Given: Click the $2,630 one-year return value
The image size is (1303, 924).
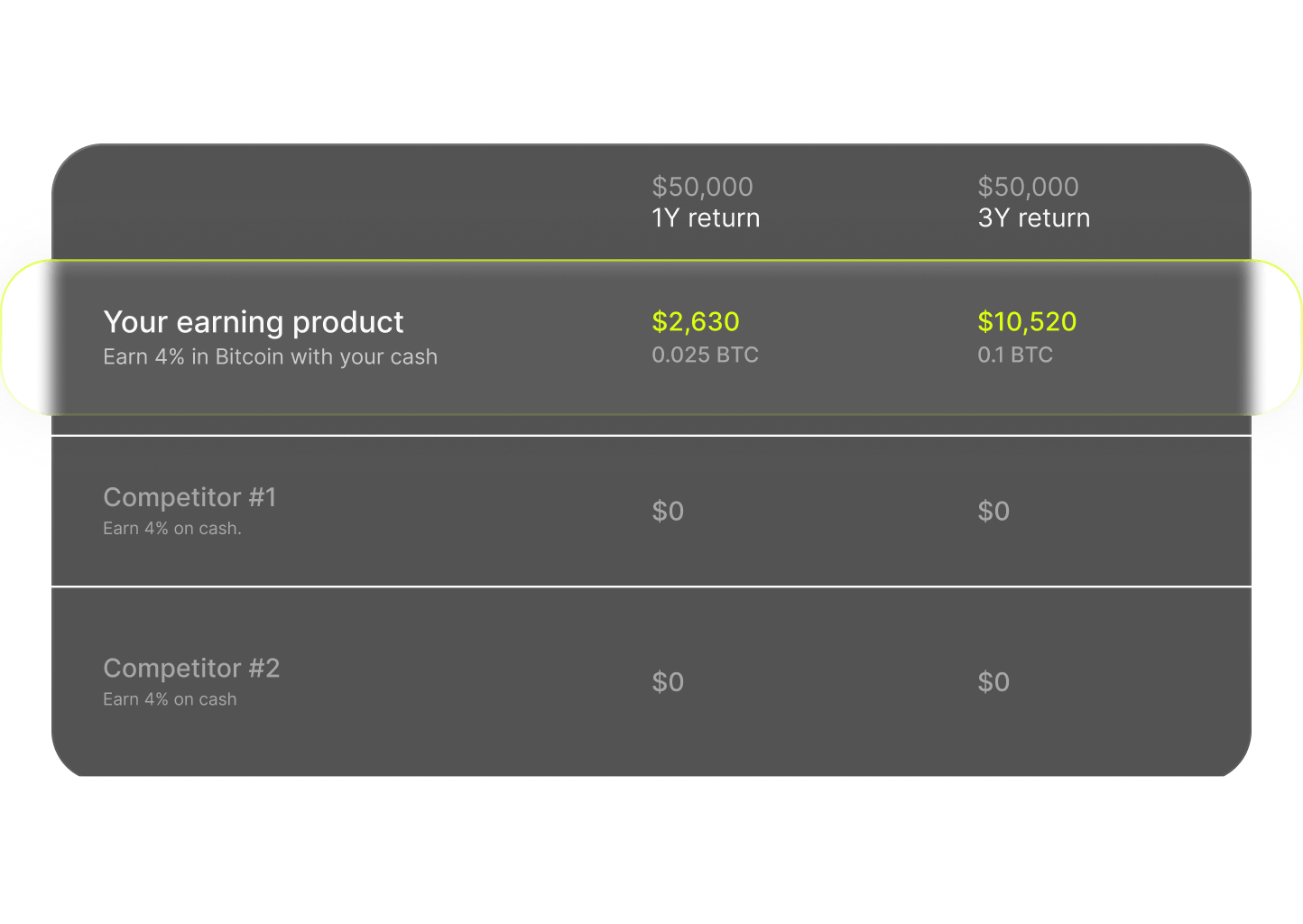Looking at the screenshot, I should coord(696,321).
